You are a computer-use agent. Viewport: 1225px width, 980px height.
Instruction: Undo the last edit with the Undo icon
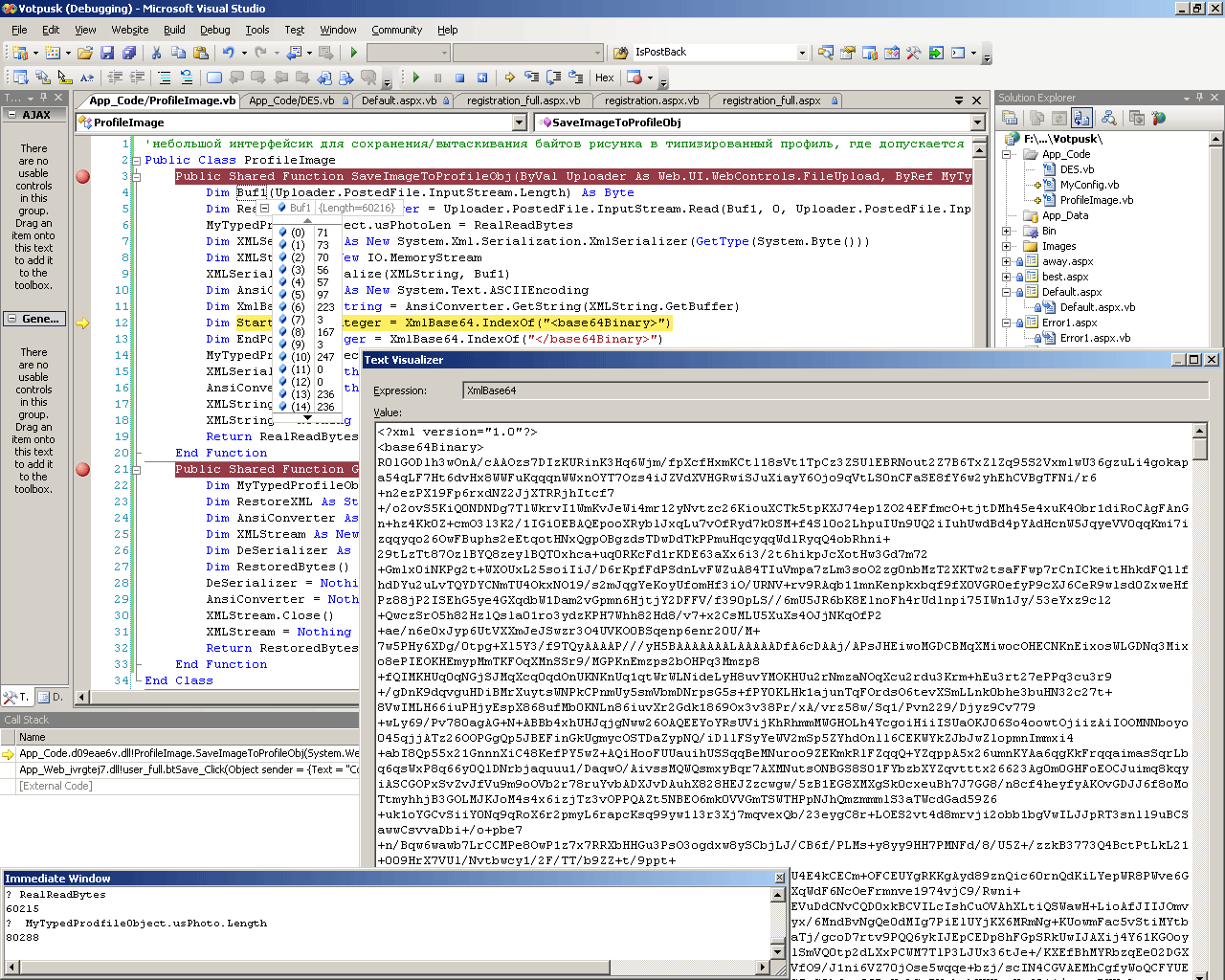click(x=229, y=53)
